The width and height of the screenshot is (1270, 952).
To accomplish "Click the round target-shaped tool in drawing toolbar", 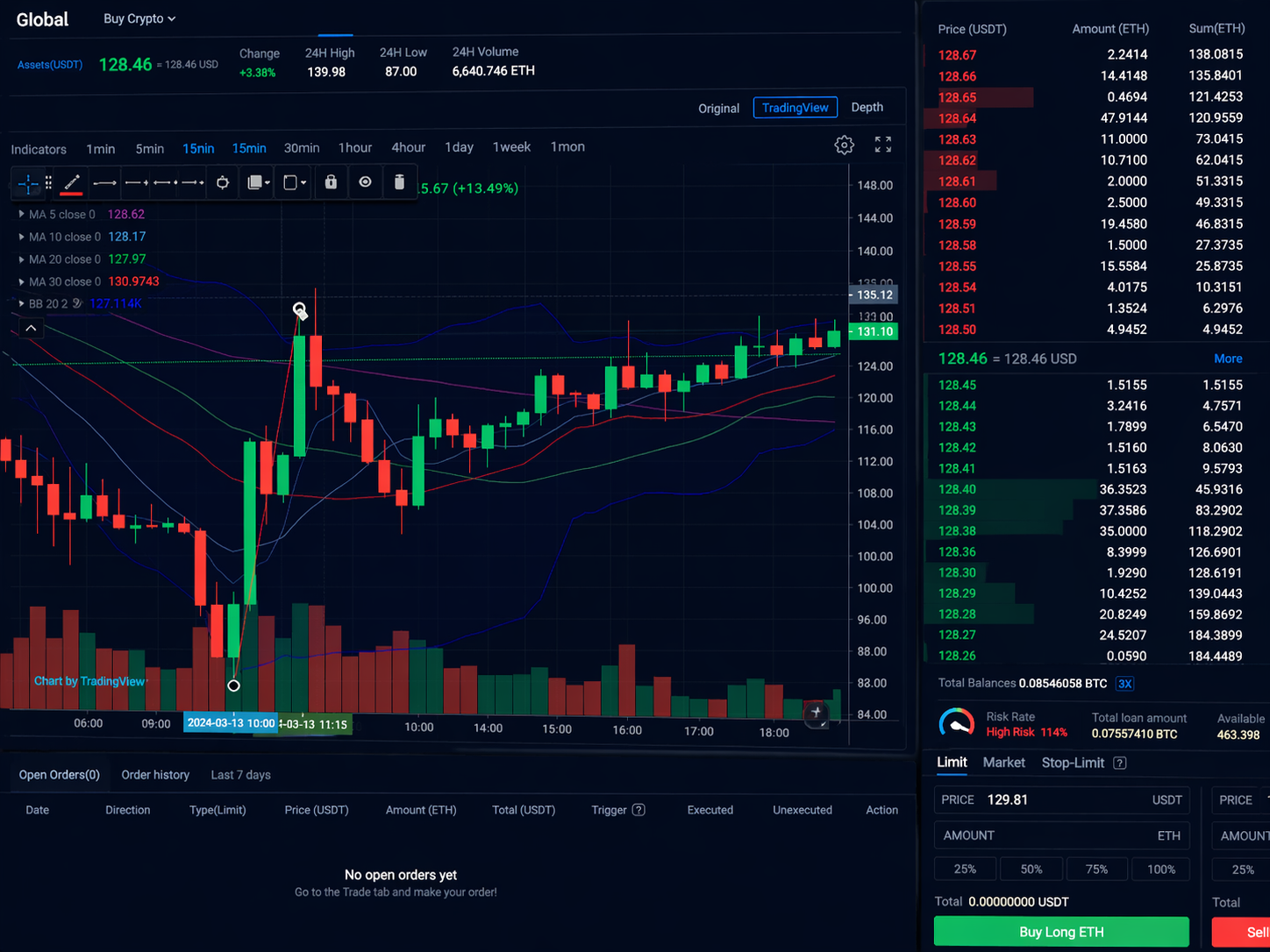I will click(x=223, y=182).
